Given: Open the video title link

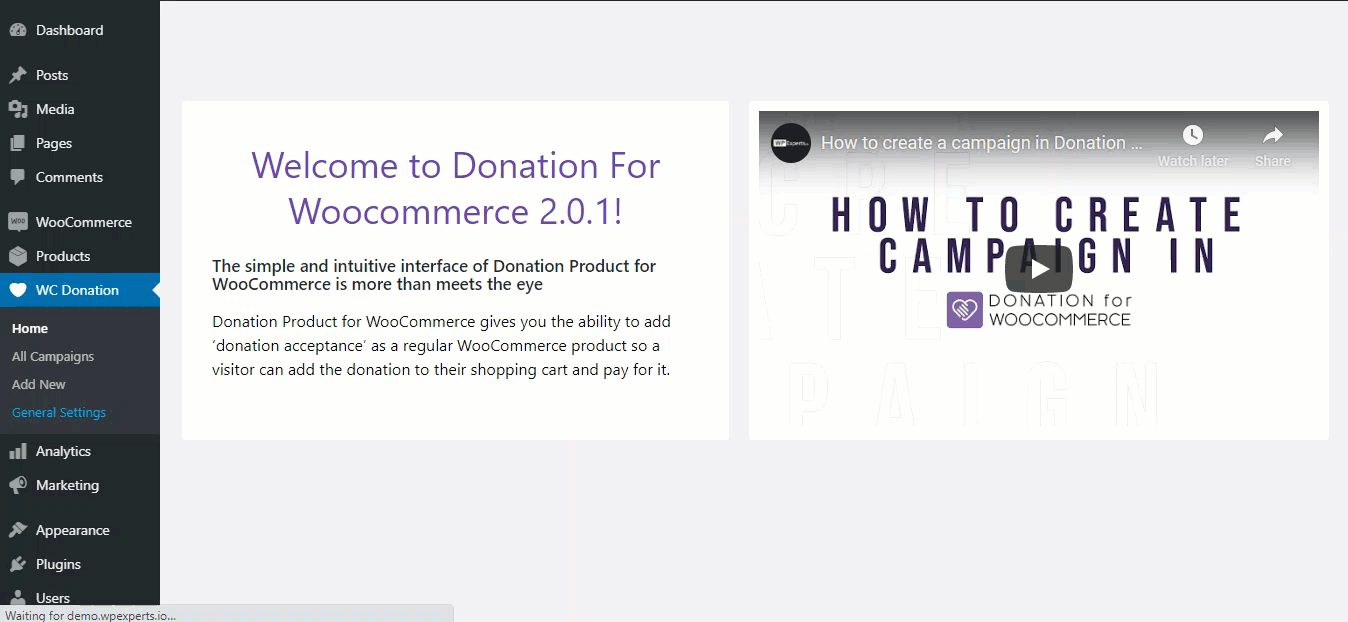Looking at the screenshot, I should [x=981, y=143].
